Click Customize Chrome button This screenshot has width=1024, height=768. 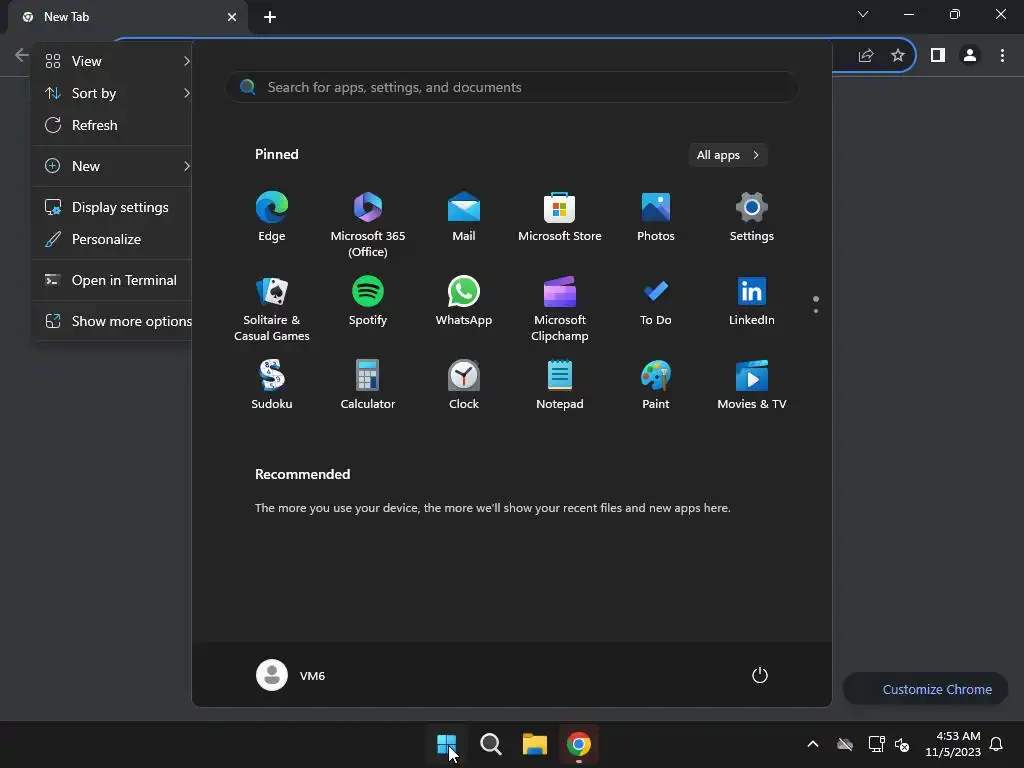click(925, 689)
